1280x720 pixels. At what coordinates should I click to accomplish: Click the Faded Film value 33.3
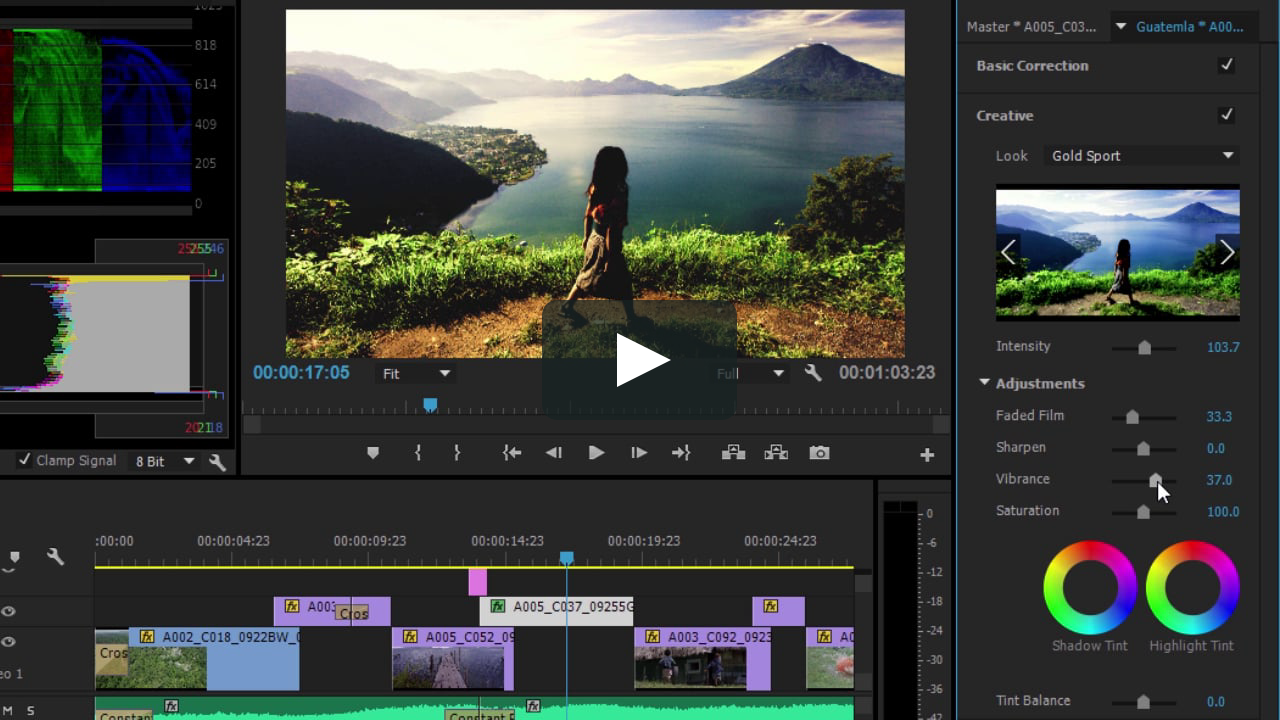1219,416
